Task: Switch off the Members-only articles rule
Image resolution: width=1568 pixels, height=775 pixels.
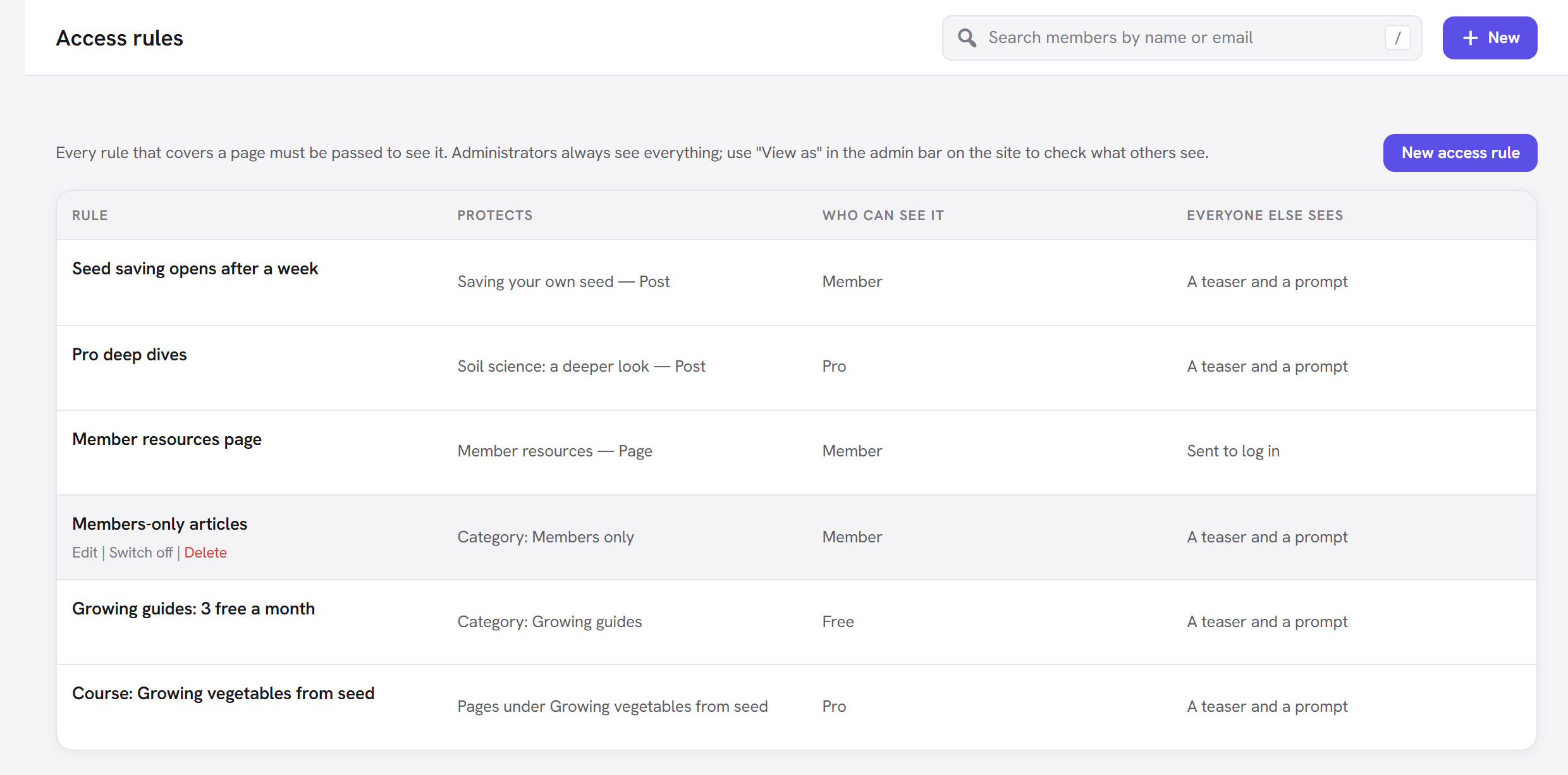Action: 141,552
